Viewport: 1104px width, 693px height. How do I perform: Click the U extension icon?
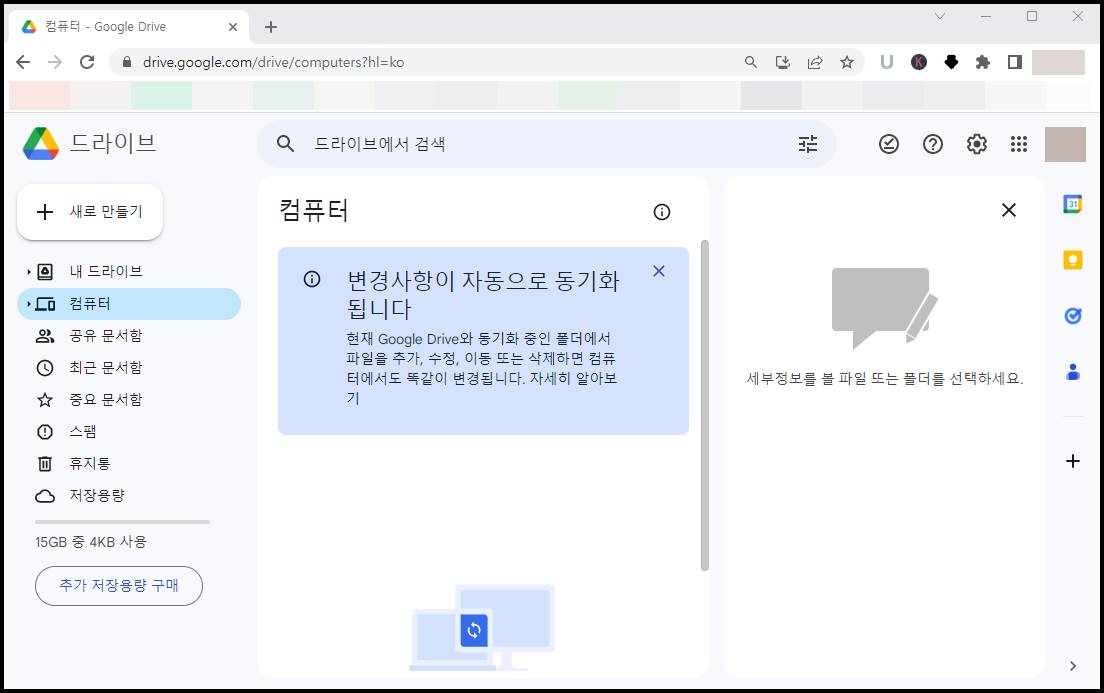[886, 62]
